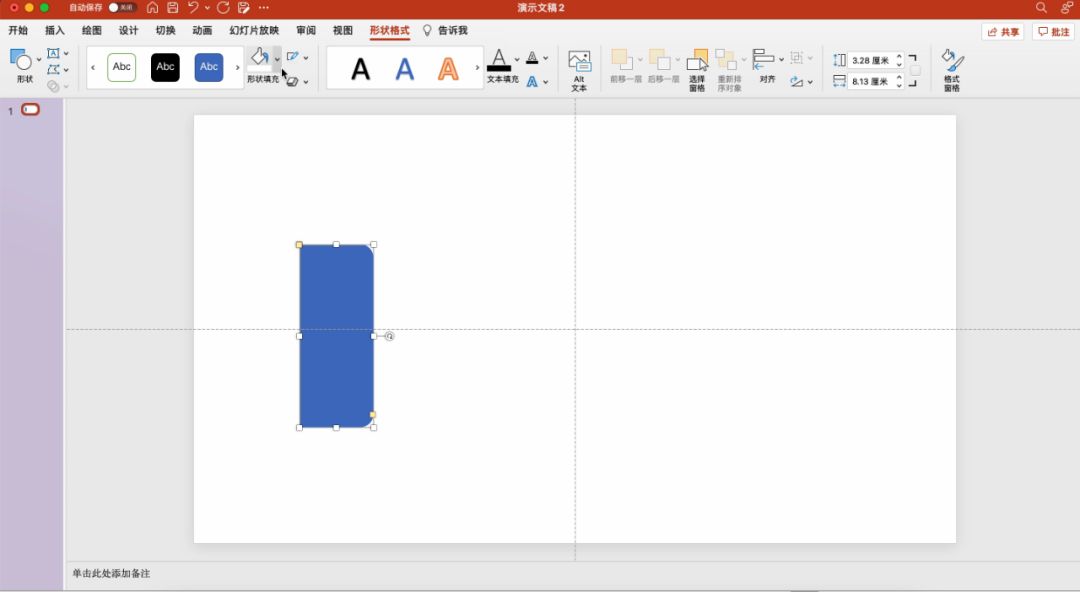The height and width of the screenshot is (592, 1080).
Task: Click the Edit Shape points icon
Action: [53, 70]
